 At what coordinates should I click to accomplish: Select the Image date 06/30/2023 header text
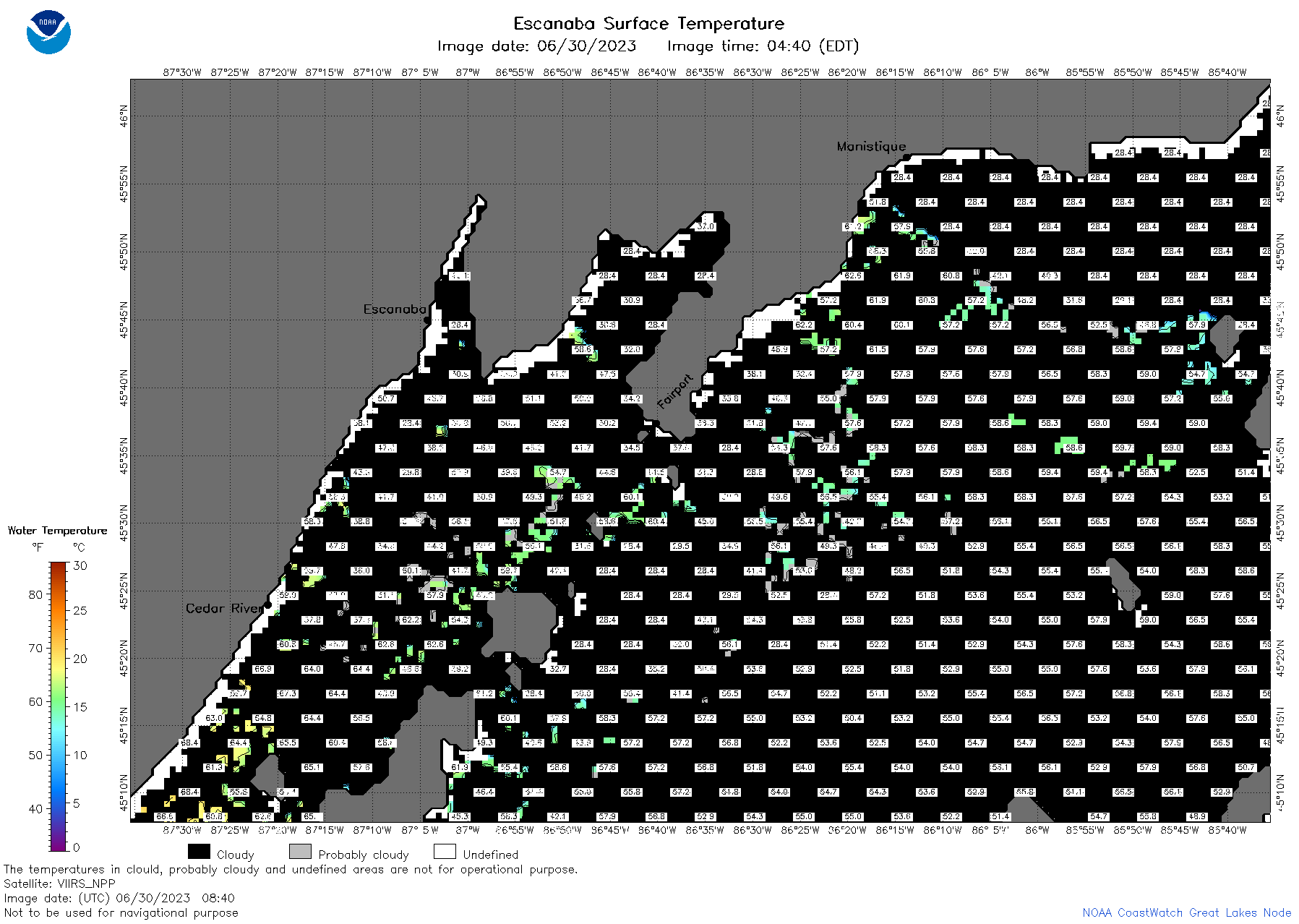[536, 46]
